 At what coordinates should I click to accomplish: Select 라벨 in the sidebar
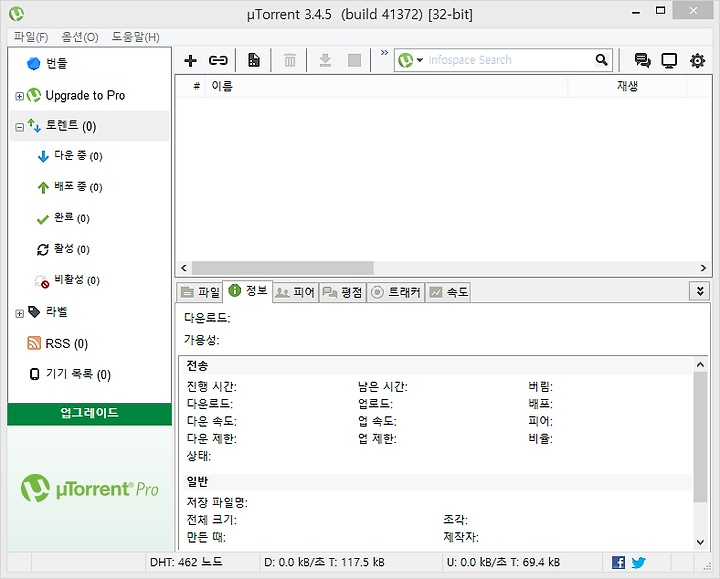point(56,312)
